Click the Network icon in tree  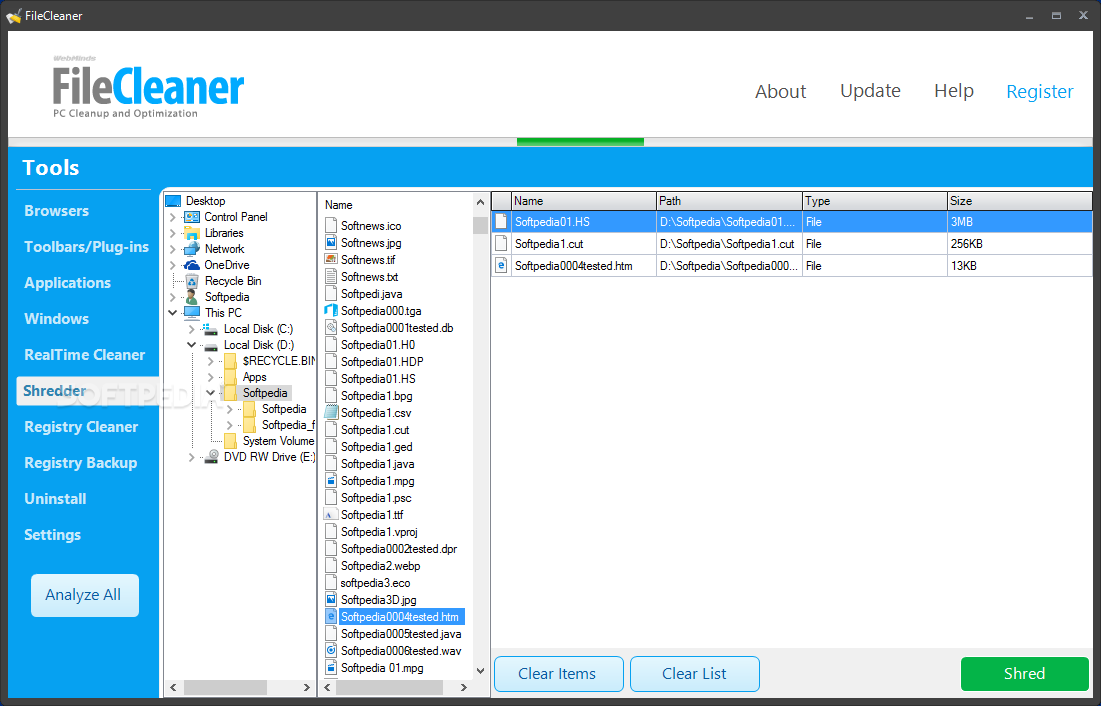192,249
